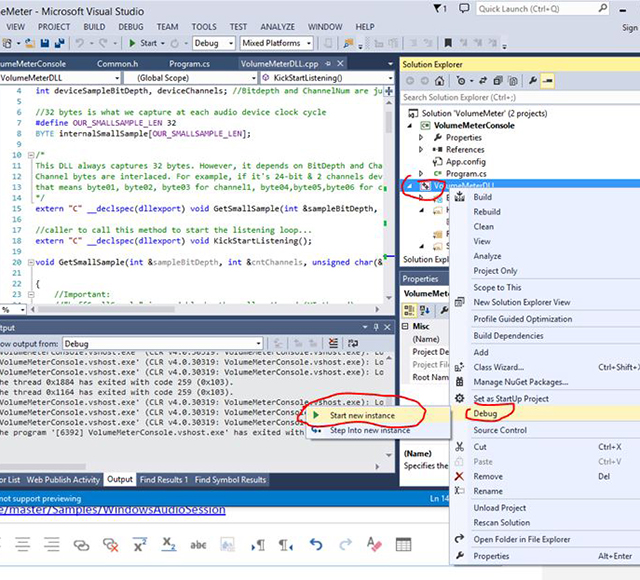Click Clear All icon in Output panel
The height and width of the screenshot is (580, 640).
pos(333,343)
